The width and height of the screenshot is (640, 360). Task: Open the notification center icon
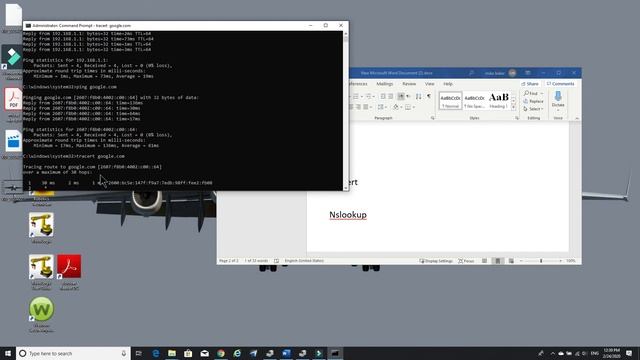(x=629, y=353)
